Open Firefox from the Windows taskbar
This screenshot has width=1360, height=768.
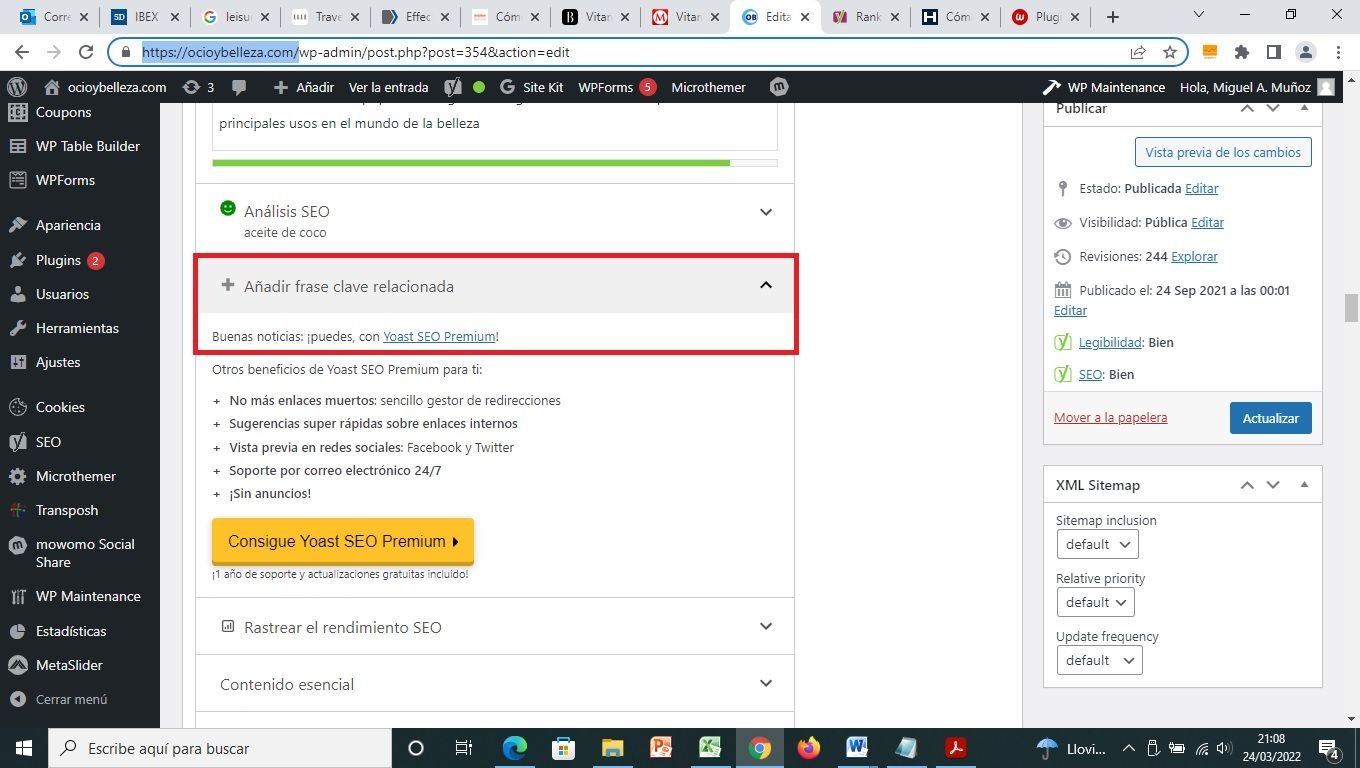pos(808,748)
